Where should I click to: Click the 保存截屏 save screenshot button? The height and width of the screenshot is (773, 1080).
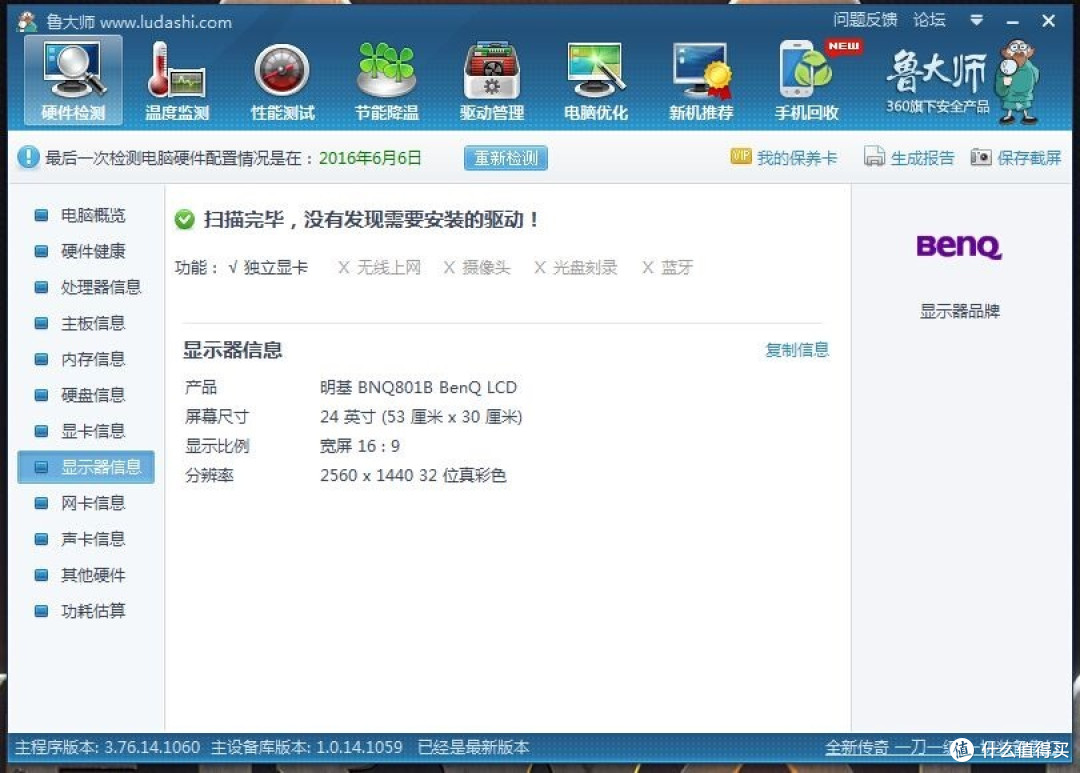click(1016, 158)
